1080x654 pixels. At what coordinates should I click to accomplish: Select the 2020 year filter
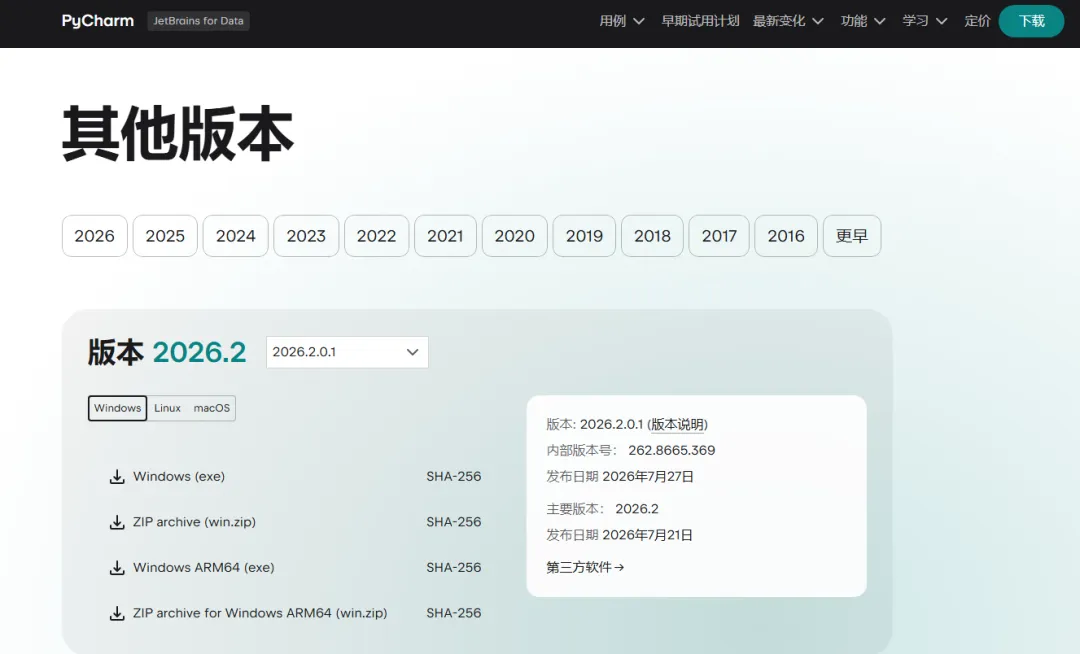click(515, 236)
